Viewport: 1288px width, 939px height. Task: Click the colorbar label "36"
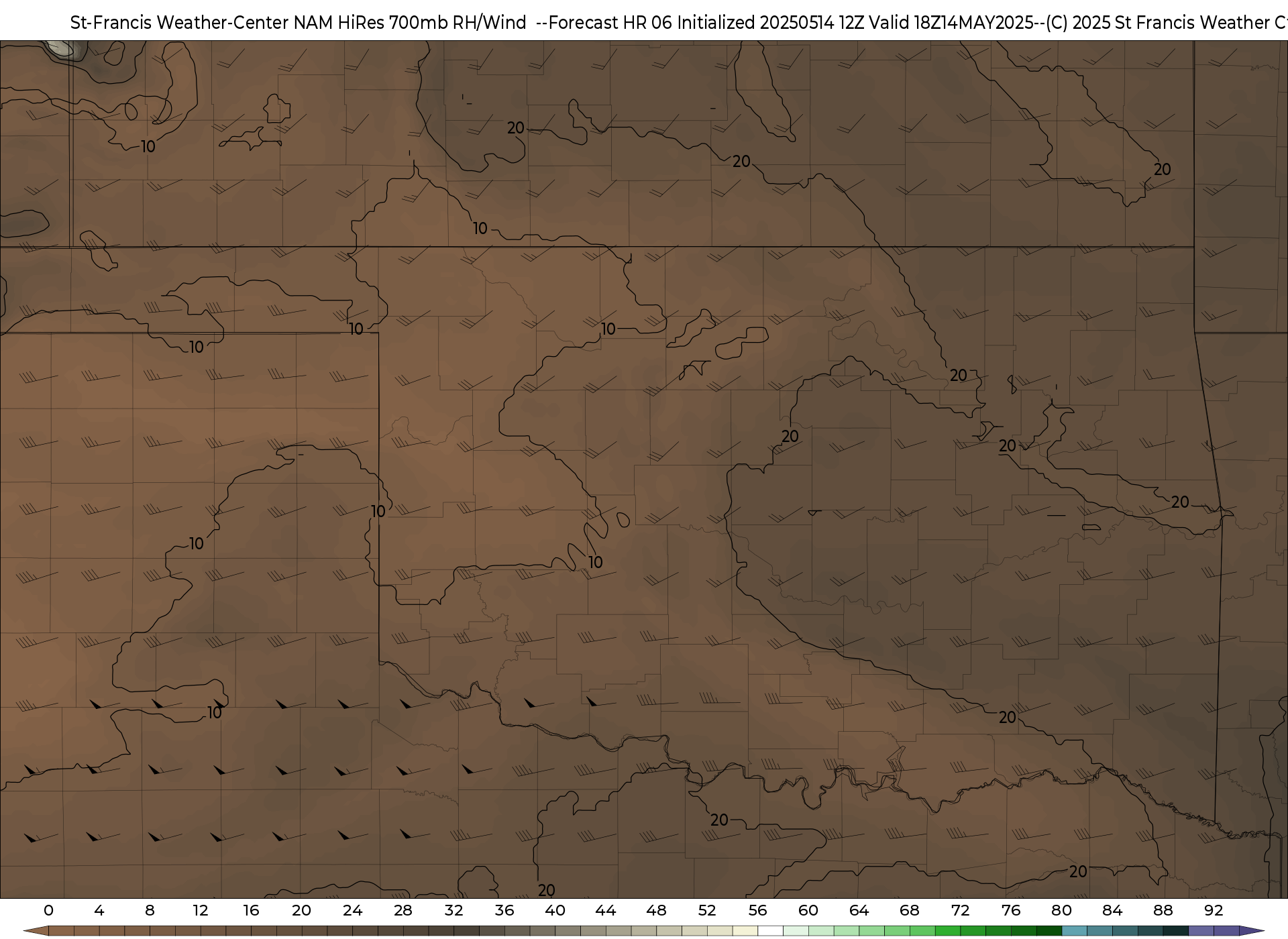tap(504, 910)
